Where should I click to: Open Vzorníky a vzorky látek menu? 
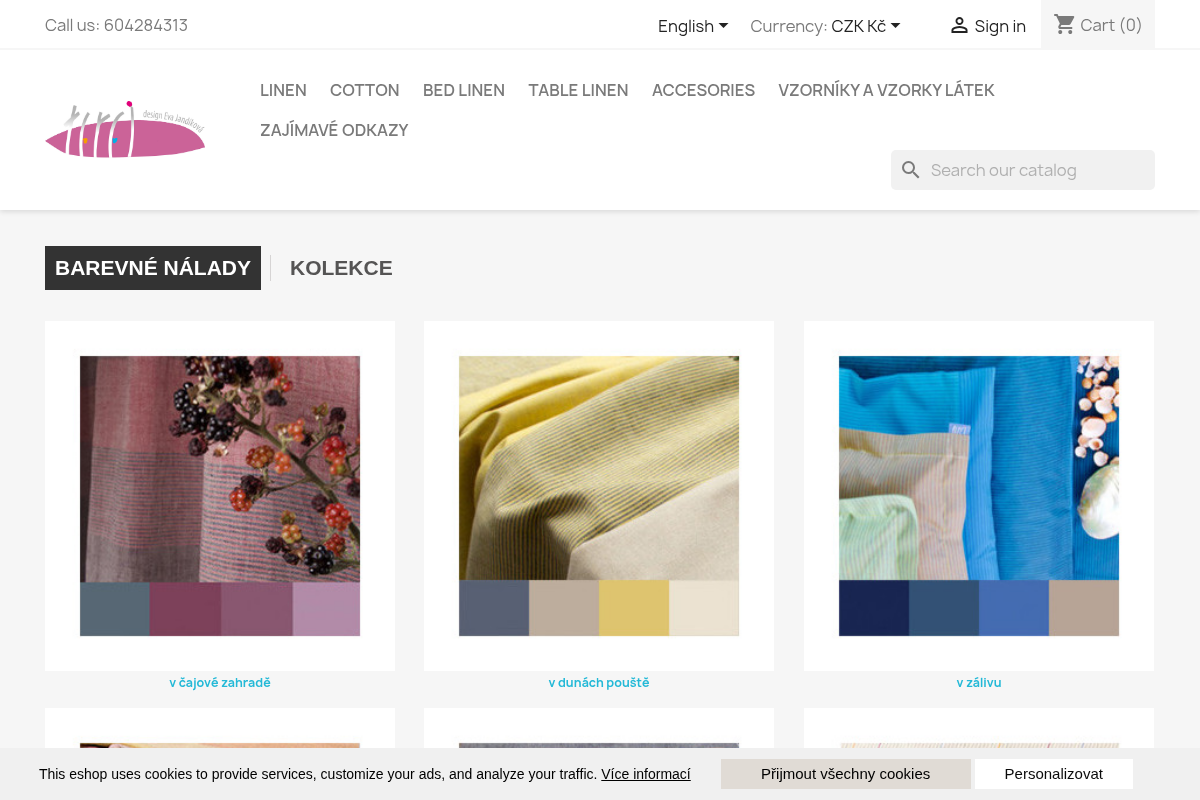point(886,90)
